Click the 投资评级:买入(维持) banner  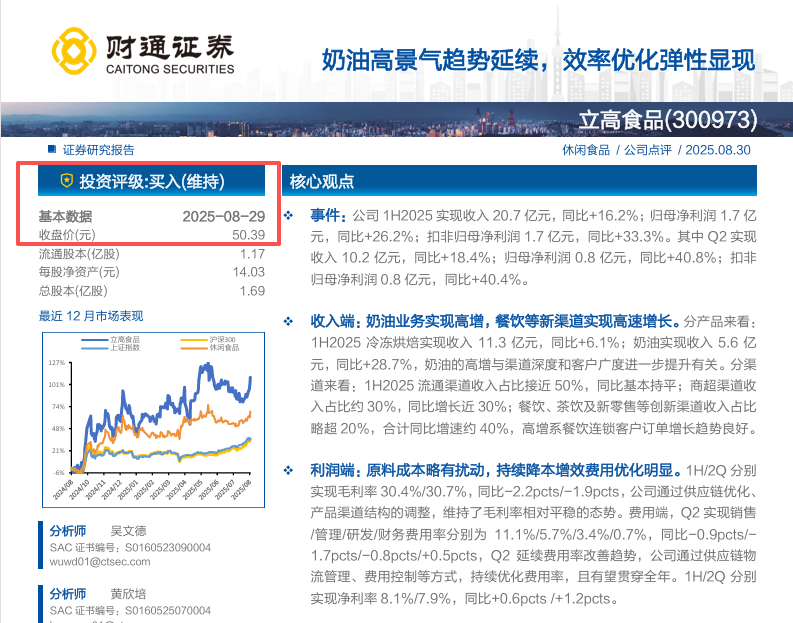tap(151, 181)
